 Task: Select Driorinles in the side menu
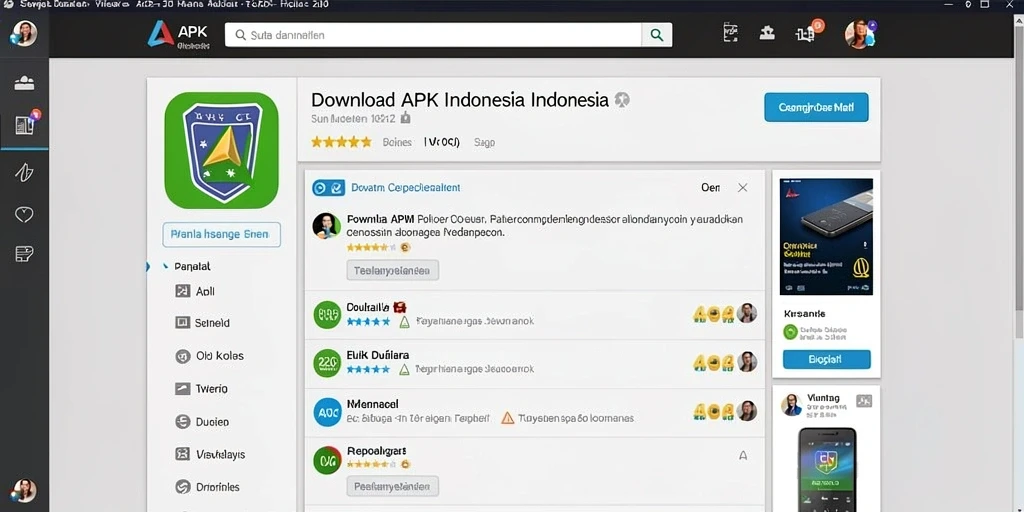(208, 487)
